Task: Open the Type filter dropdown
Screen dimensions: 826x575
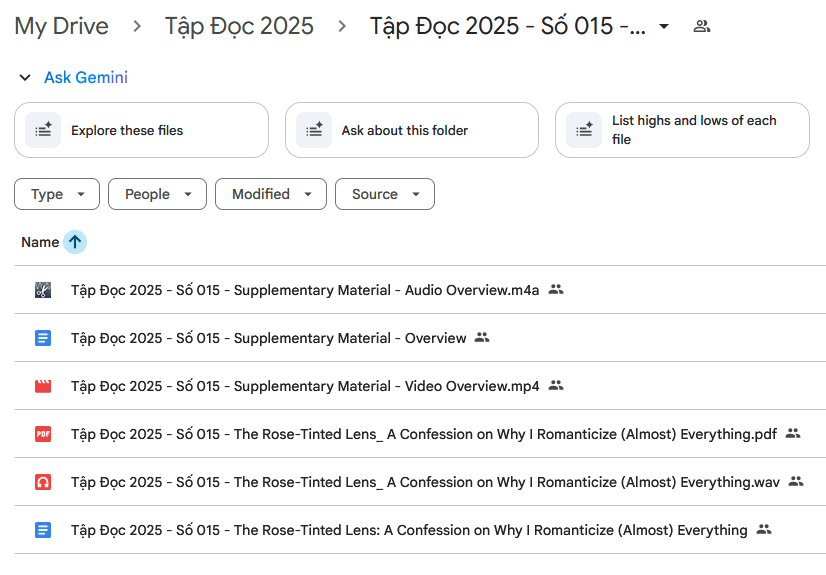Action: tap(57, 194)
